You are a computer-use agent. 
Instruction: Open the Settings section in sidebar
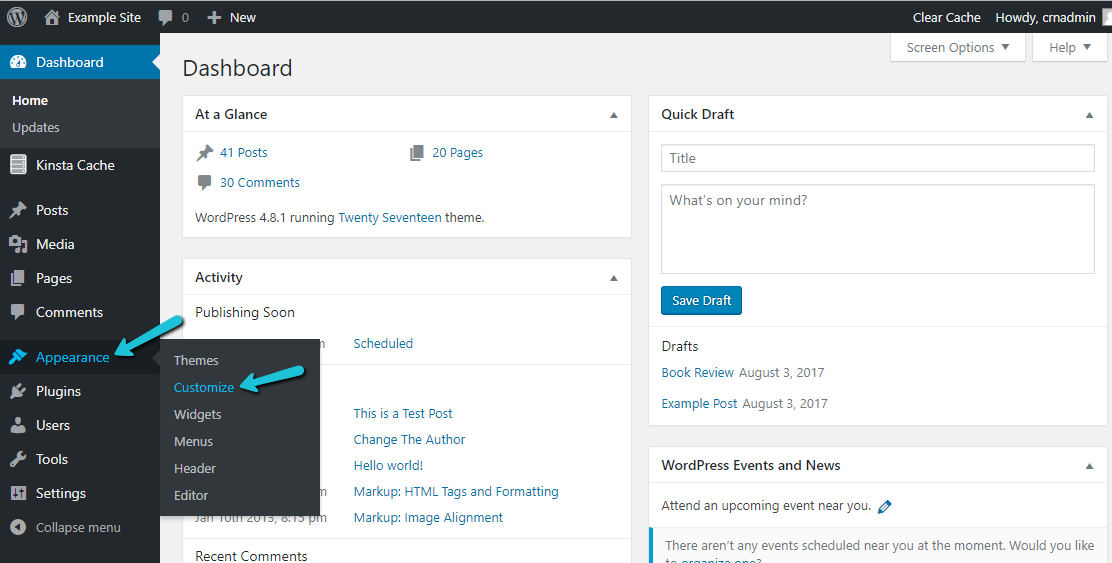click(x=60, y=493)
